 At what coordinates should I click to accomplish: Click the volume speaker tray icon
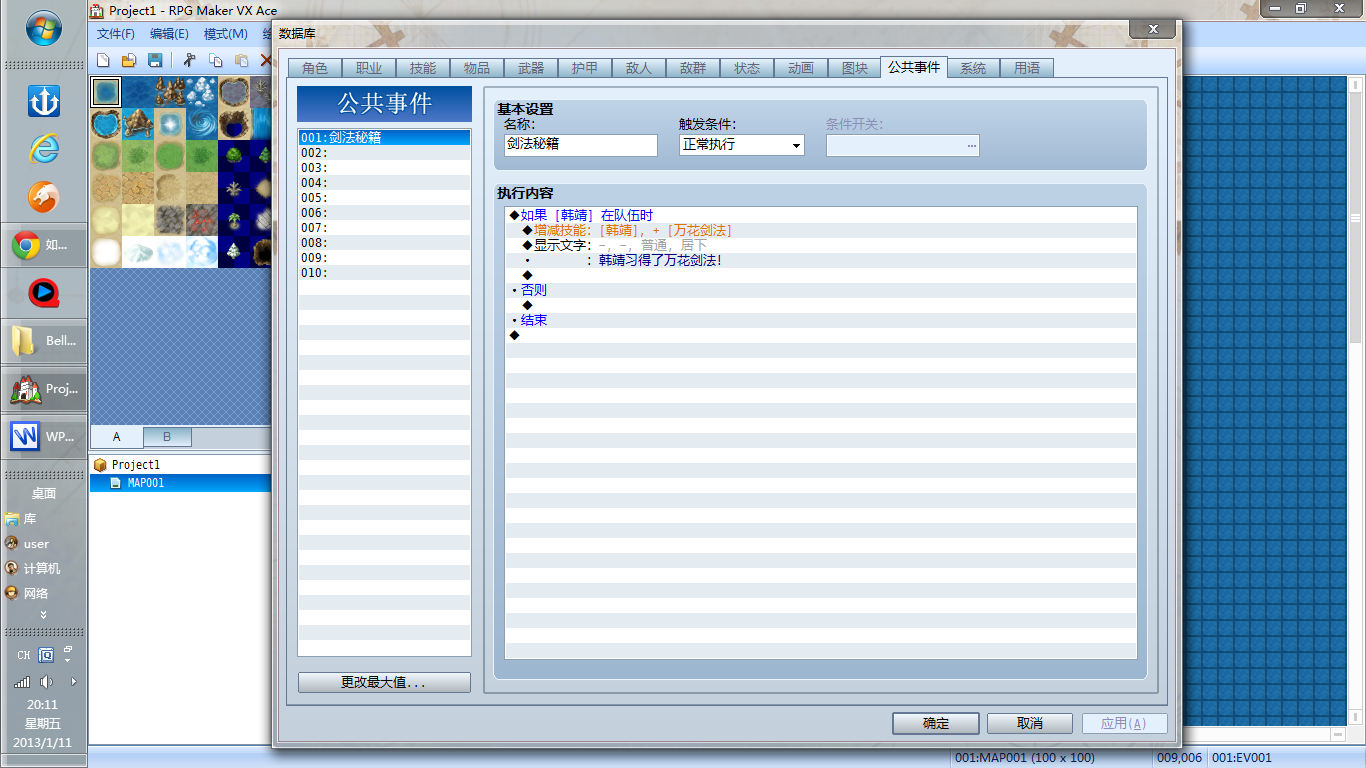pyautogui.click(x=46, y=682)
